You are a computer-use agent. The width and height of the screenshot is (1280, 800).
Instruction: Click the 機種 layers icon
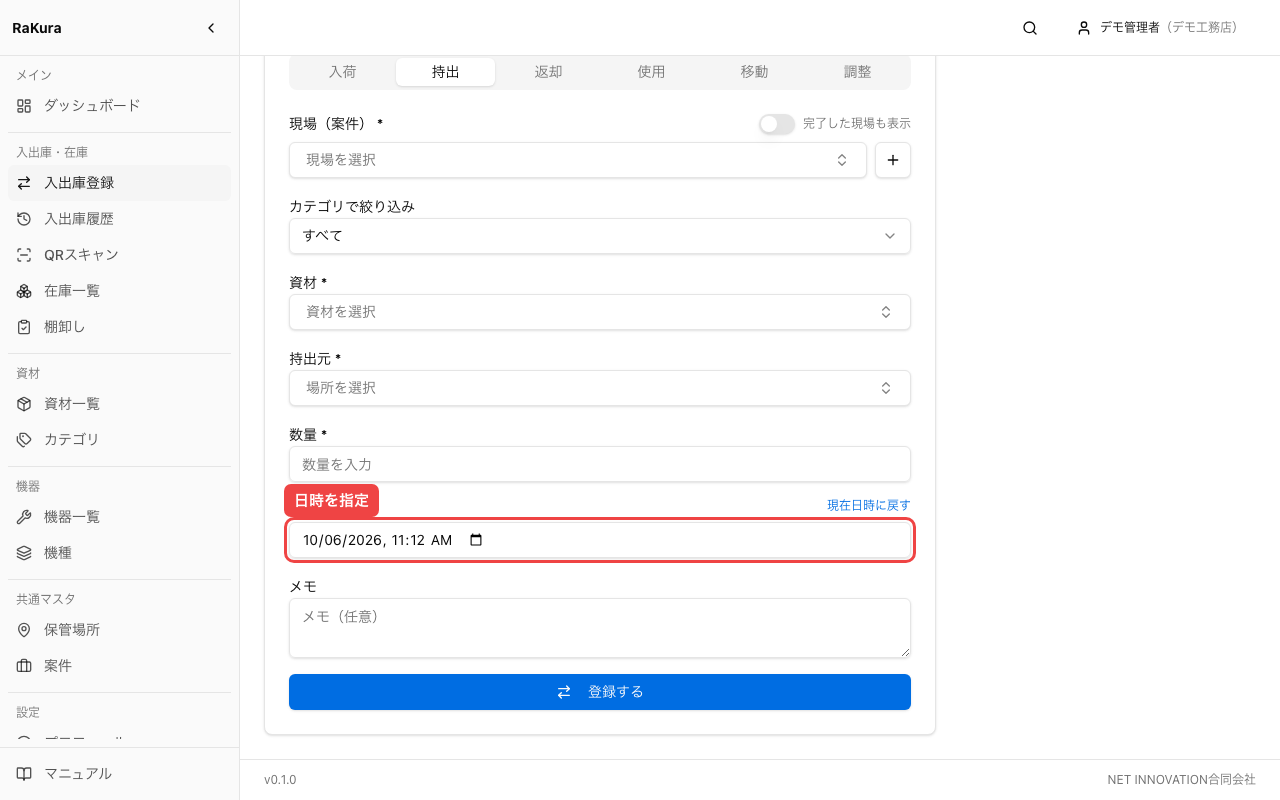[24, 553]
